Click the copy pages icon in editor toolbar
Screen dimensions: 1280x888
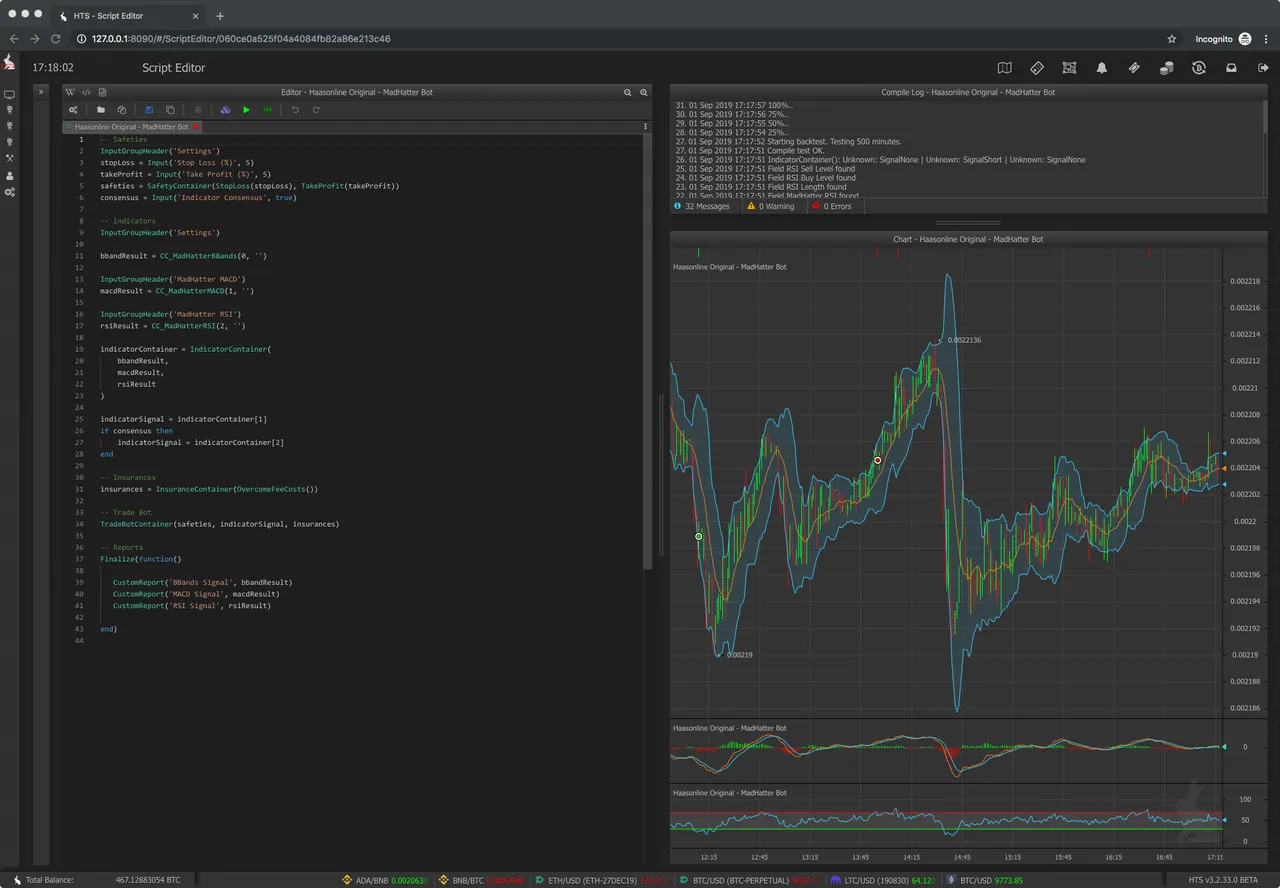click(x=170, y=110)
